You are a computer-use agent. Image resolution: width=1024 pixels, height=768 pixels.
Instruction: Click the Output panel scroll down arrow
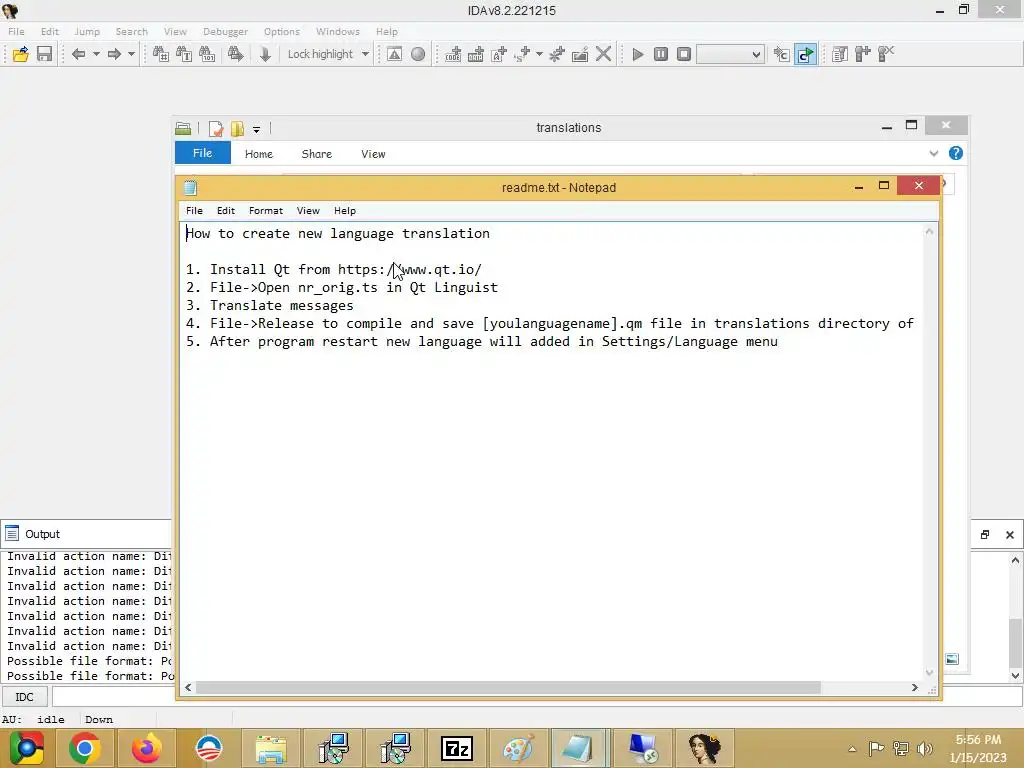pyautogui.click(x=1016, y=675)
